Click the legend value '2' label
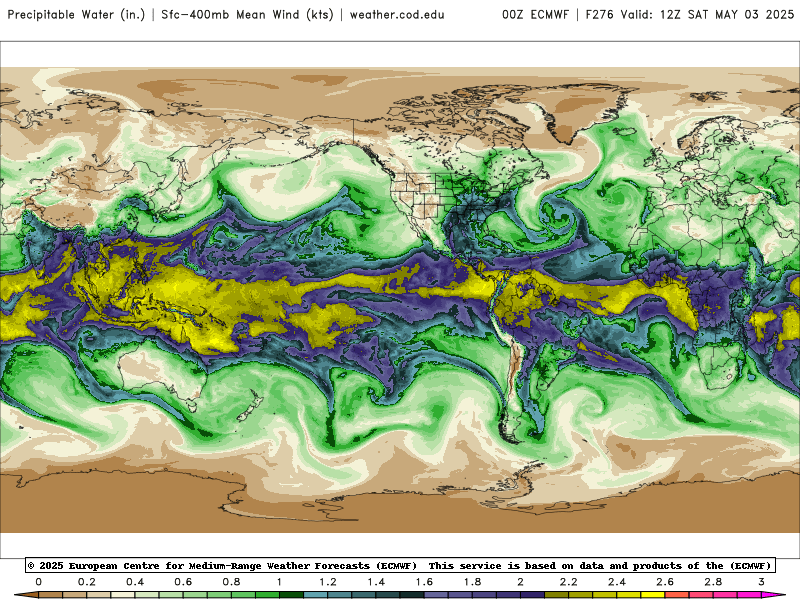Viewport: 800px width, 600px height. 520,582
